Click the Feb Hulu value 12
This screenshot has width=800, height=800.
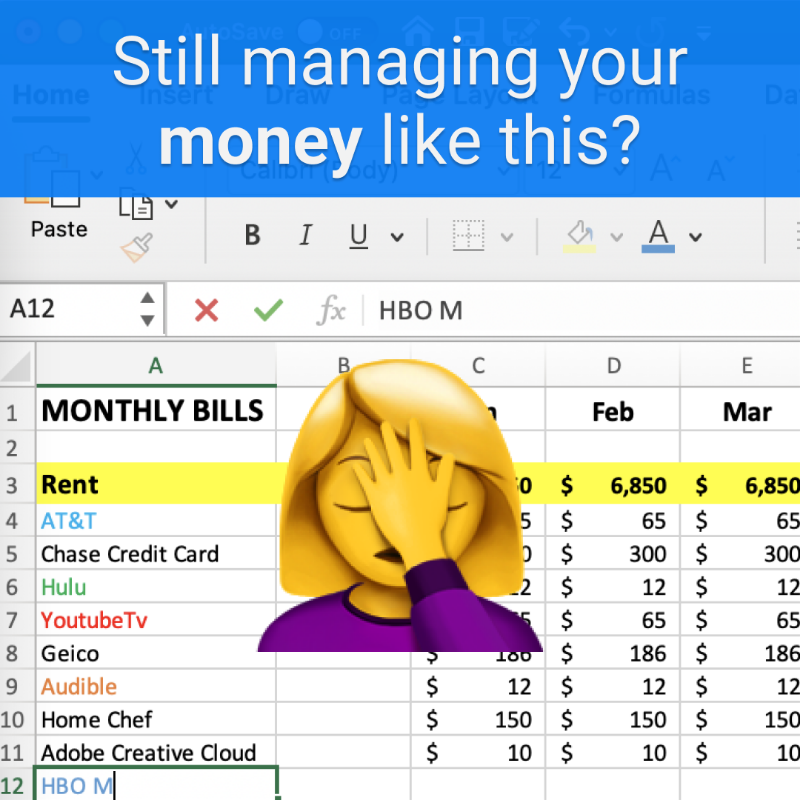(613, 587)
